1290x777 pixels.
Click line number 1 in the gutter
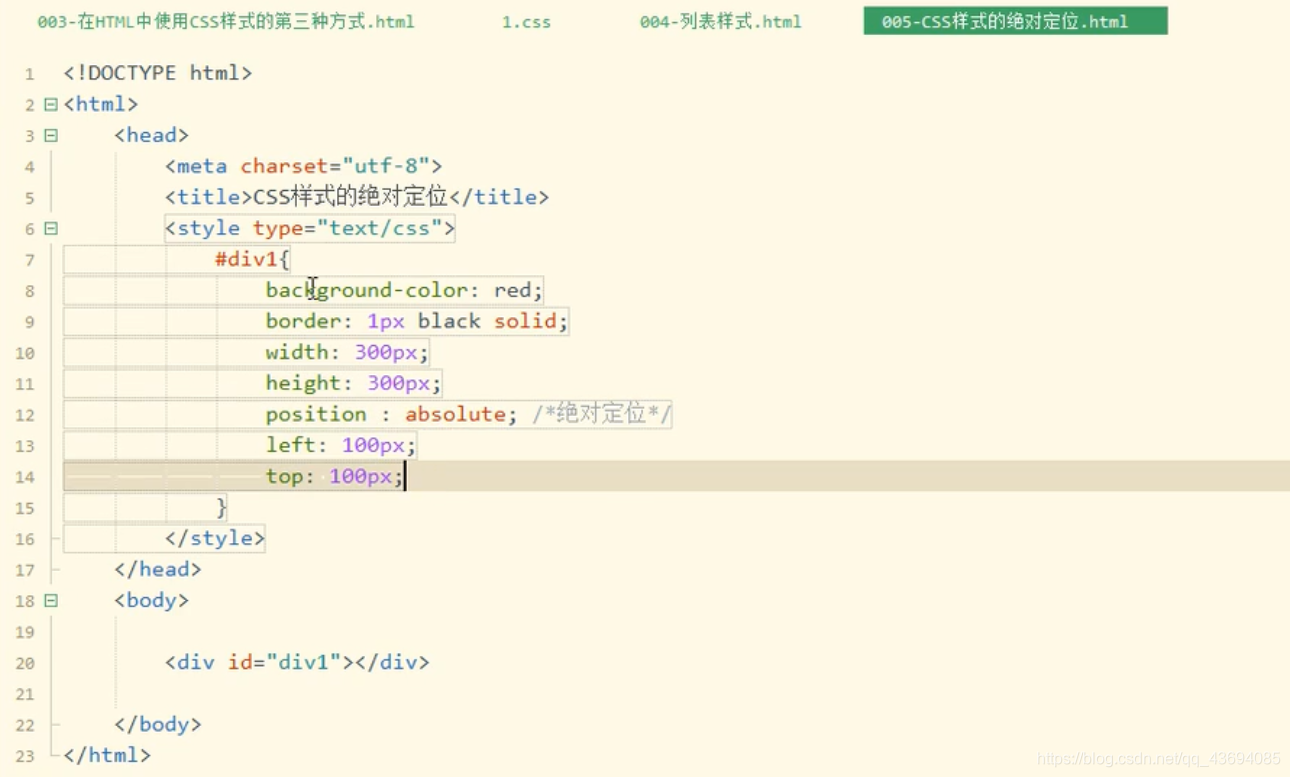[30, 74]
